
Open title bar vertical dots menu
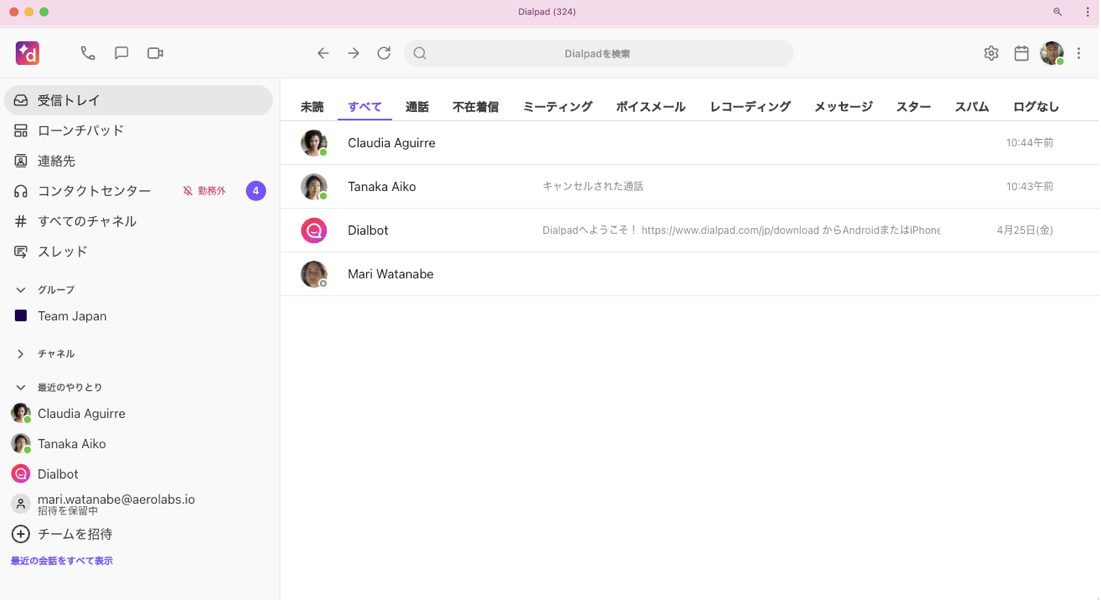click(1088, 12)
